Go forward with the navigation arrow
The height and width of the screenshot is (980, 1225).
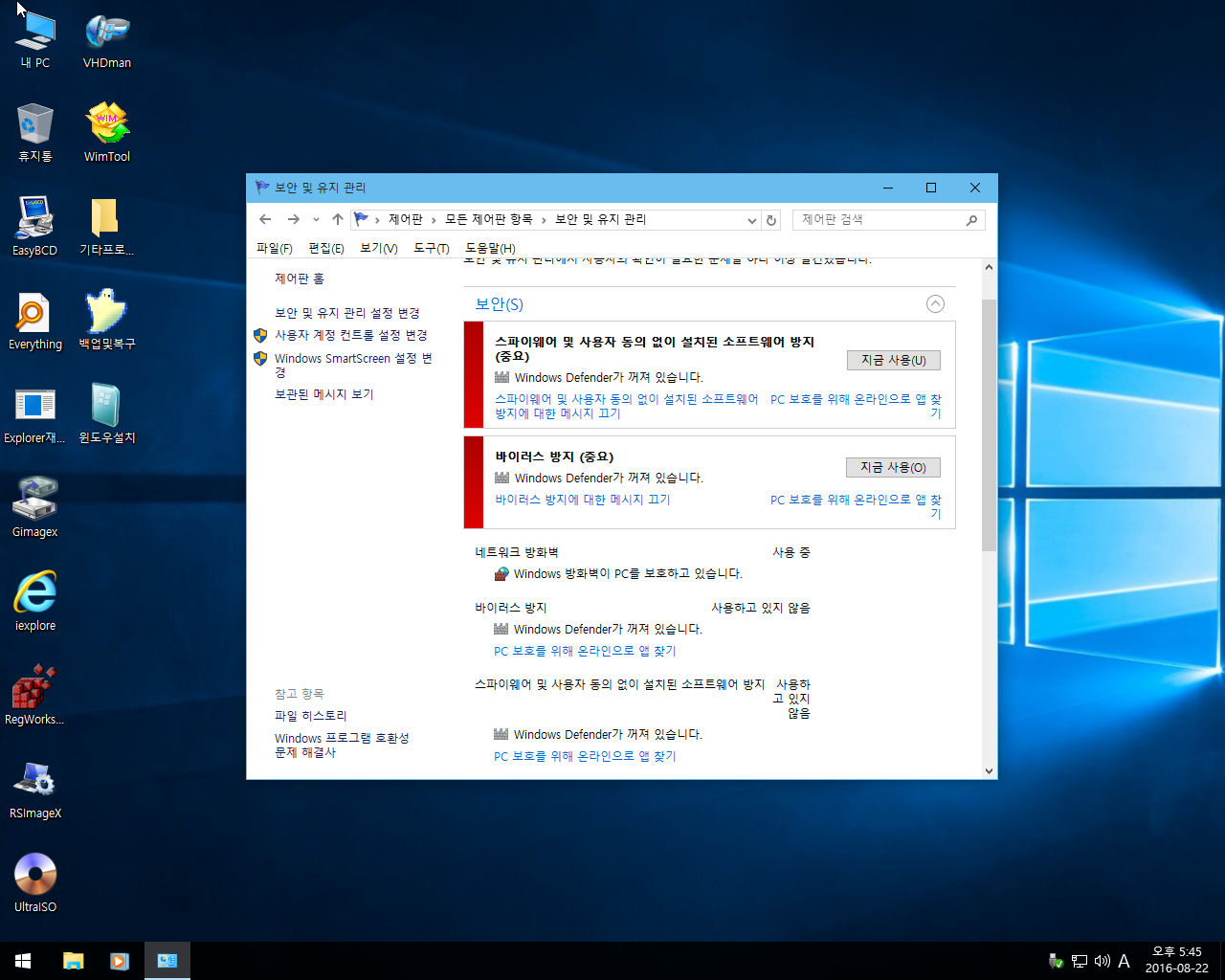click(x=294, y=219)
